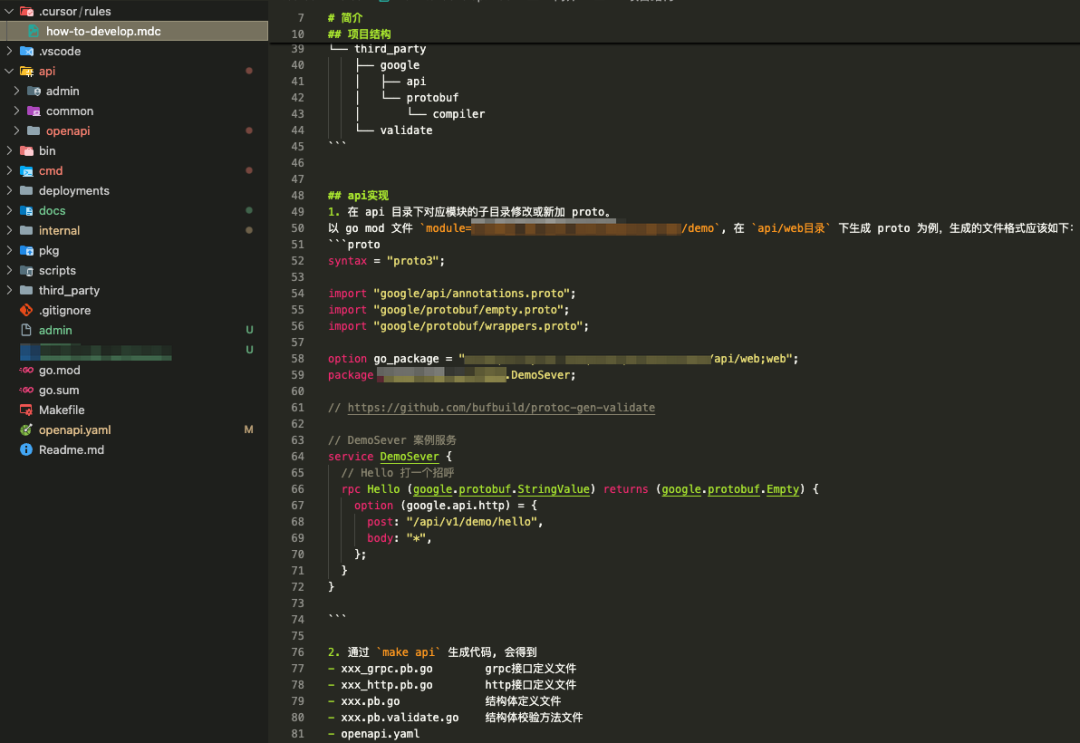1080x743 pixels.
Task: Expand the .vscode folder chevron
Action: point(9,51)
